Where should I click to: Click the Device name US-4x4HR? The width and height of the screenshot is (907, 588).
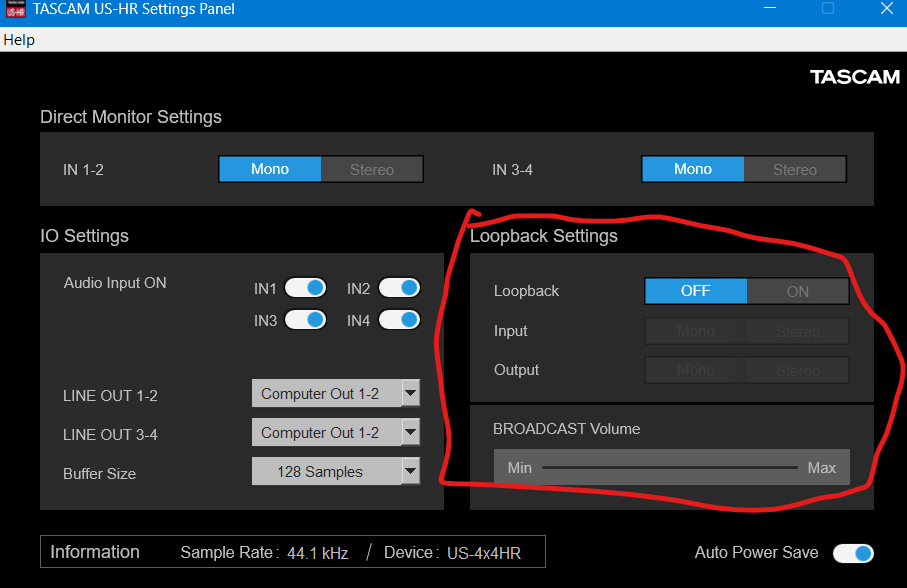coord(484,553)
